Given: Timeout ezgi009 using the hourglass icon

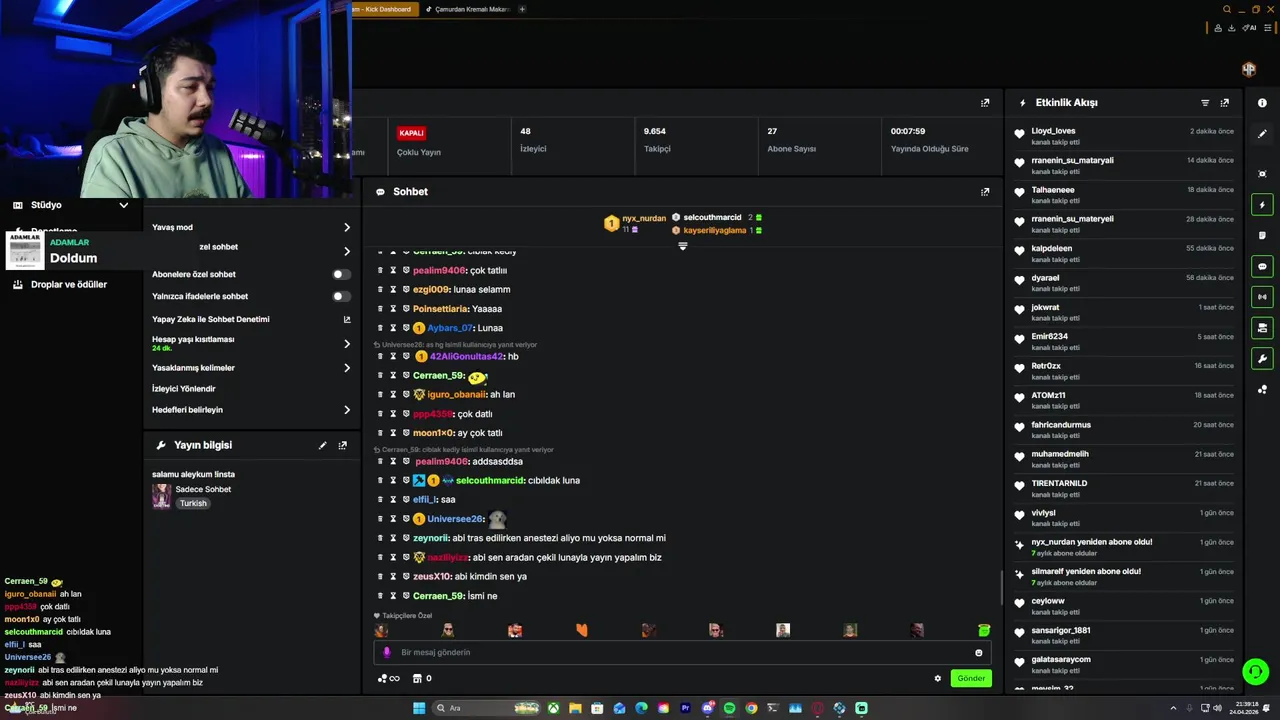Looking at the screenshot, I should [x=393, y=290].
